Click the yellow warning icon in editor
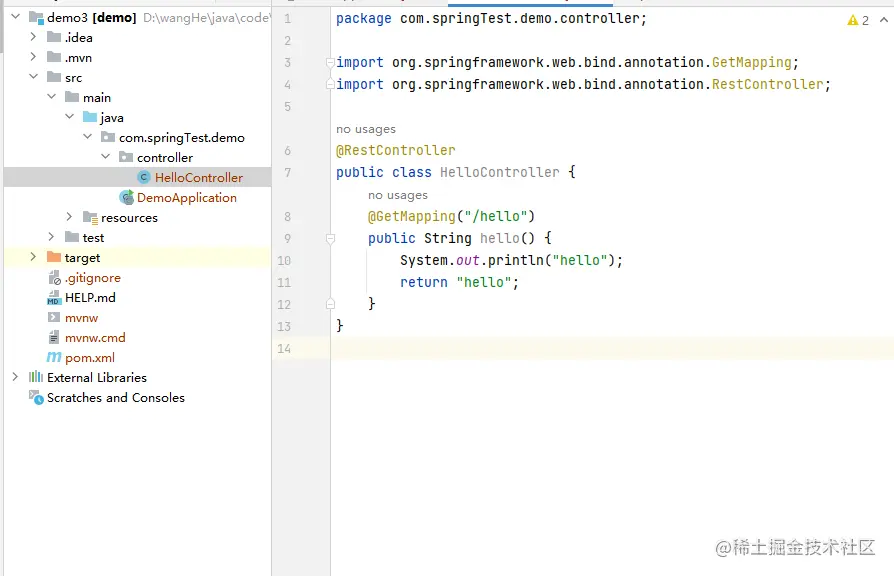Image resolution: width=894 pixels, height=576 pixels. click(x=852, y=21)
